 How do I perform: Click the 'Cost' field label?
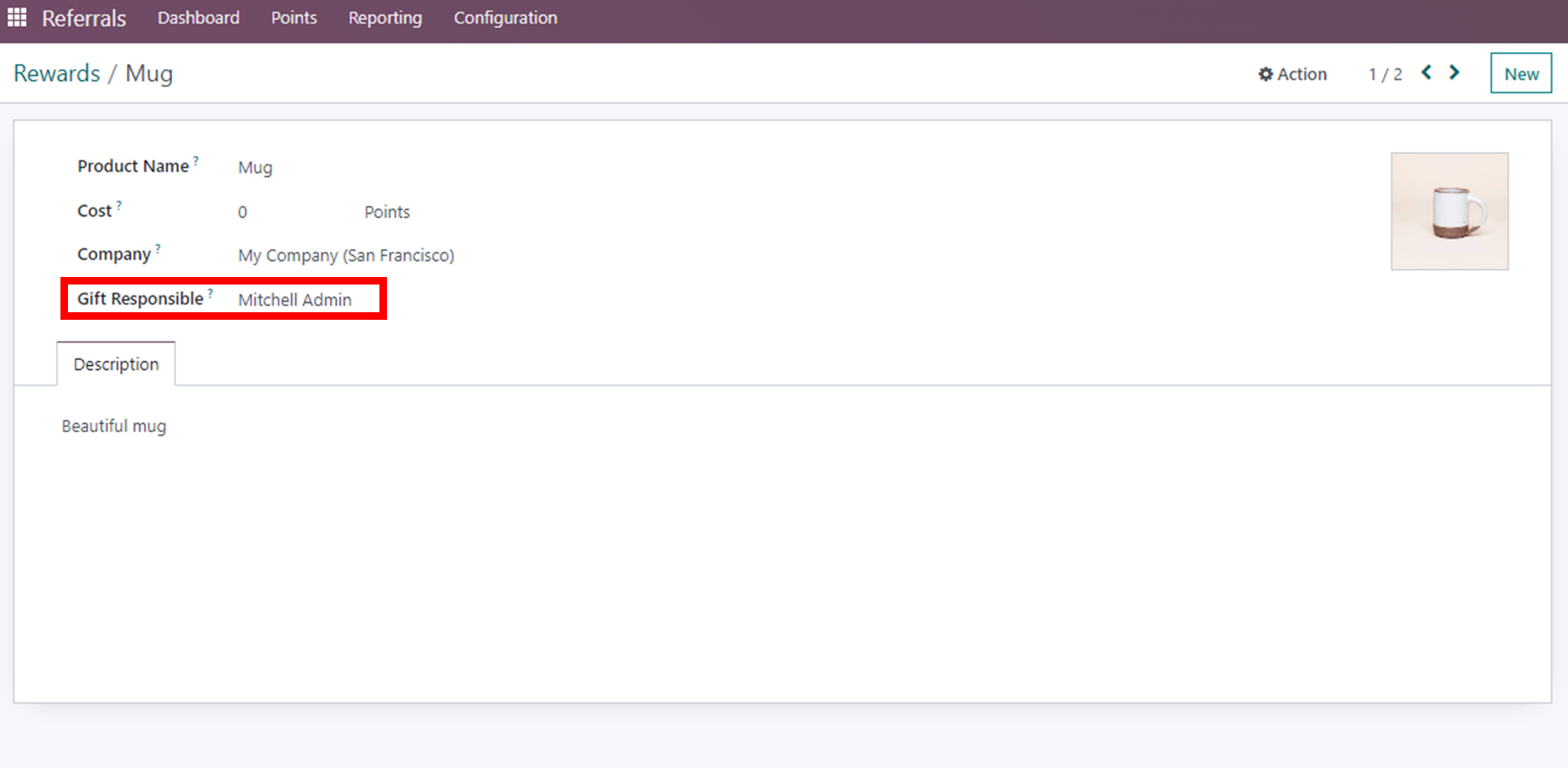click(94, 211)
